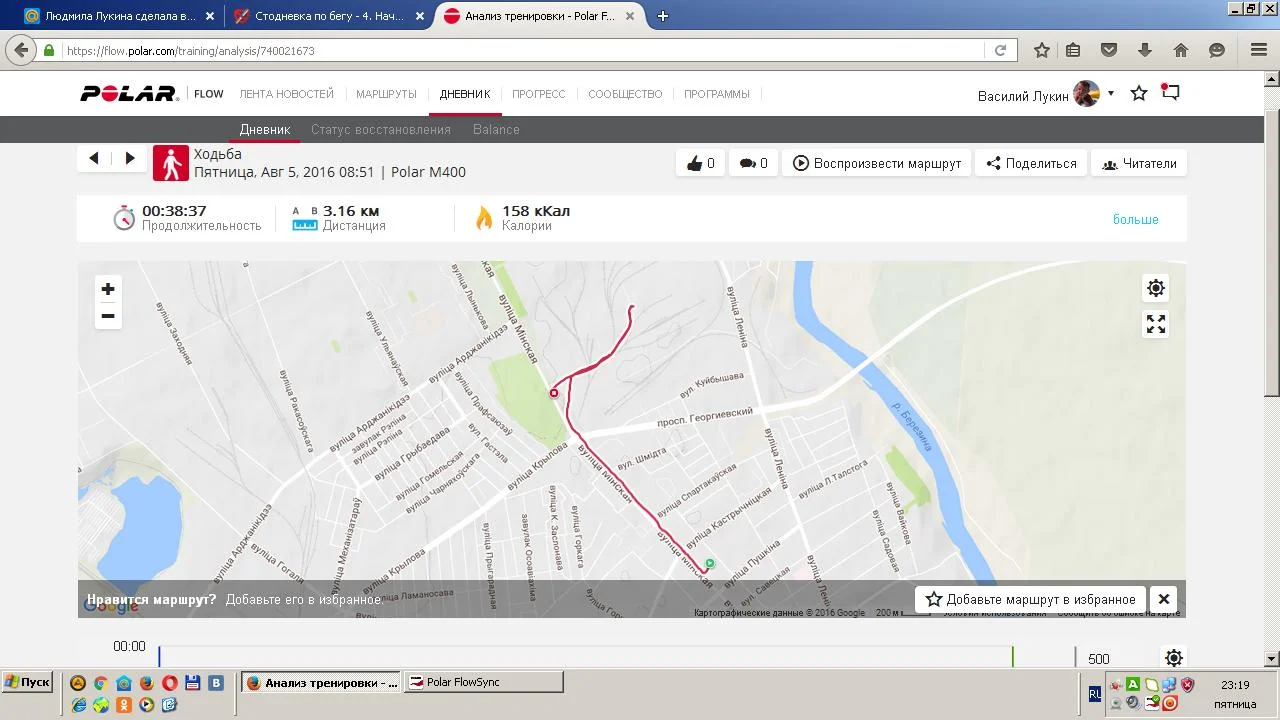Click the RU language indicator in the tray
Image resolution: width=1280 pixels, height=720 pixels.
[1095, 693]
